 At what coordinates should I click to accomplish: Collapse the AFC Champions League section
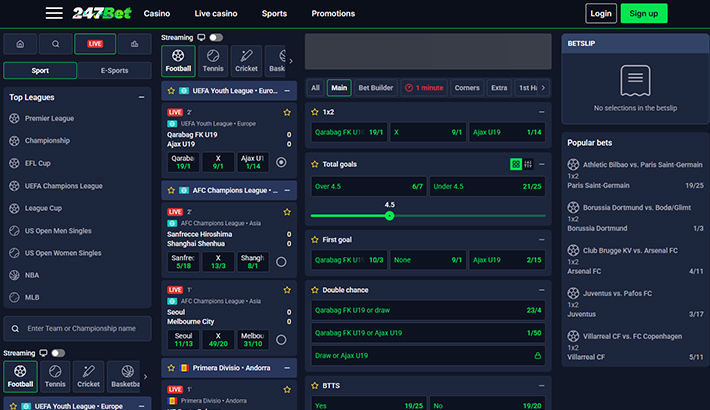(x=287, y=190)
